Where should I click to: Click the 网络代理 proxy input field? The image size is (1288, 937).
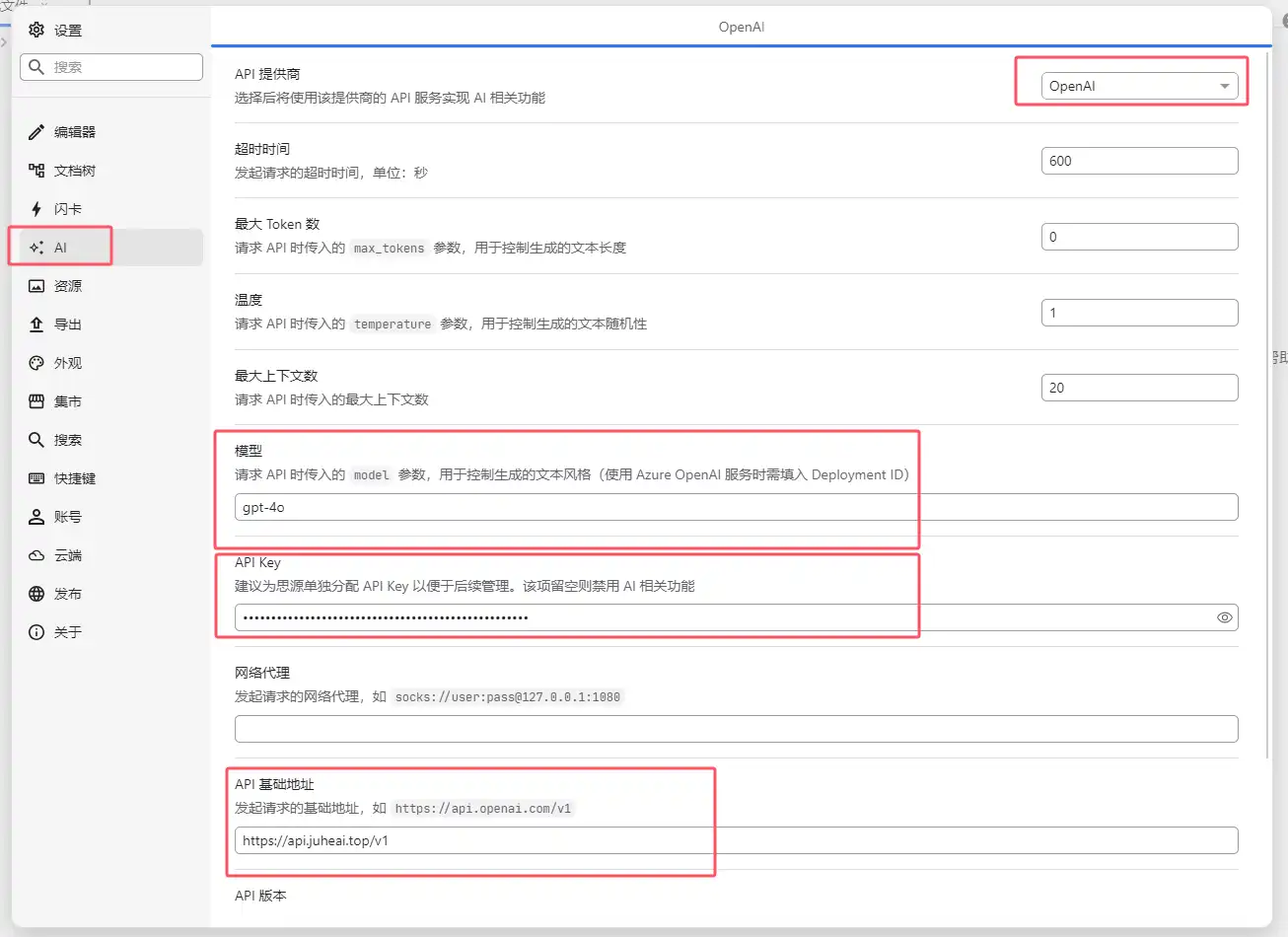click(x=735, y=728)
